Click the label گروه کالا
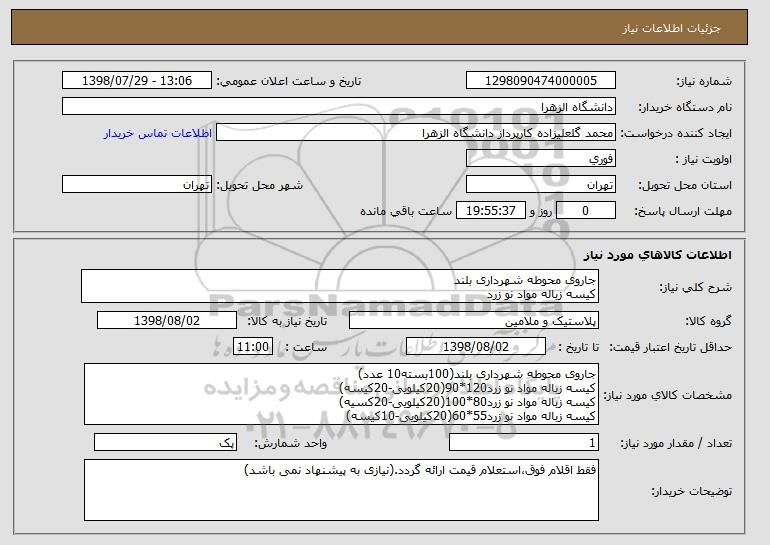This screenshot has width=770, height=545. point(709,321)
